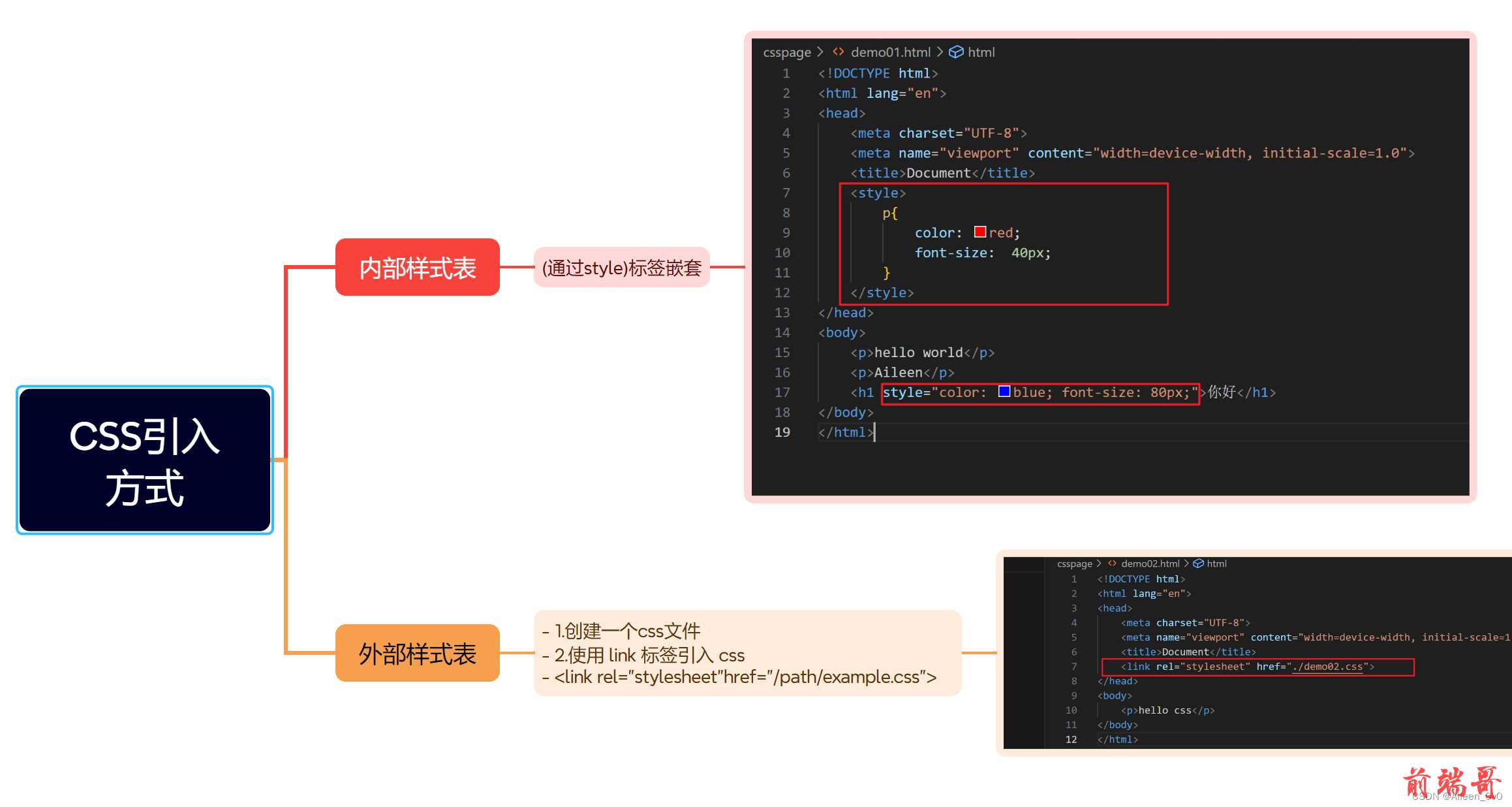The image size is (1512, 807).
Task: Click chevron after csspage in demo02 breadcrumb
Action: tap(1099, 563)
